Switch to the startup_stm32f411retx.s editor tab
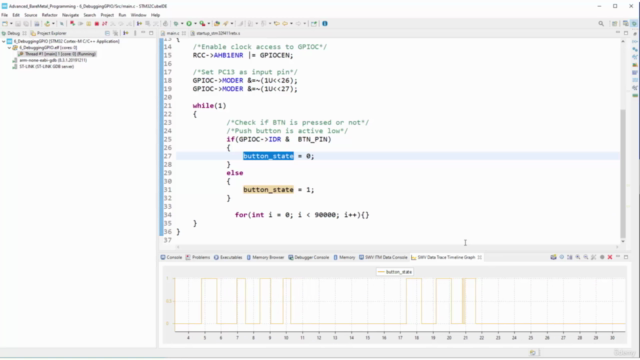 coord(218,33)
